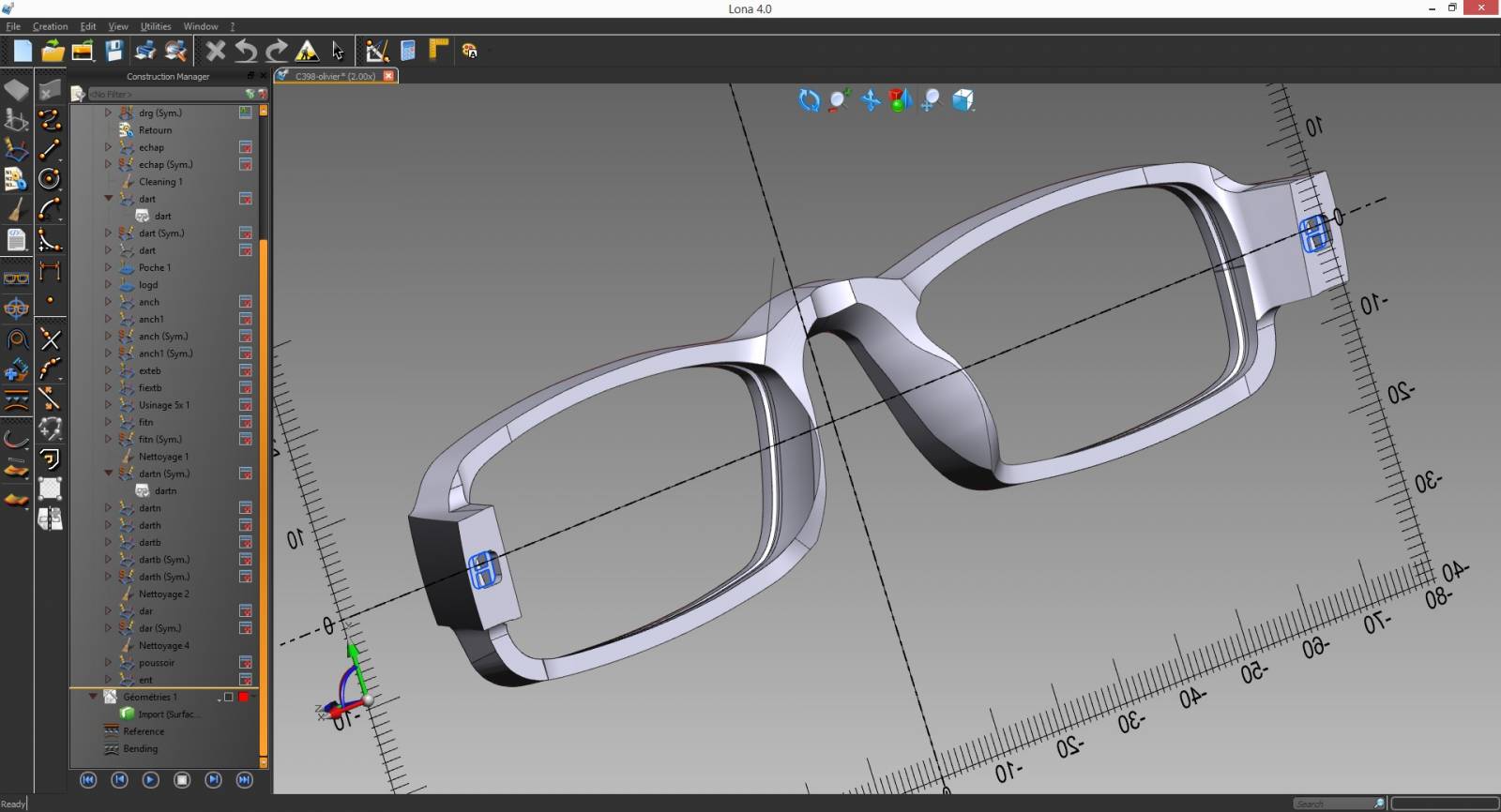Click the blue 3D cube view icon
This screenshot has width=1501, height=812.
coord(963,100)
